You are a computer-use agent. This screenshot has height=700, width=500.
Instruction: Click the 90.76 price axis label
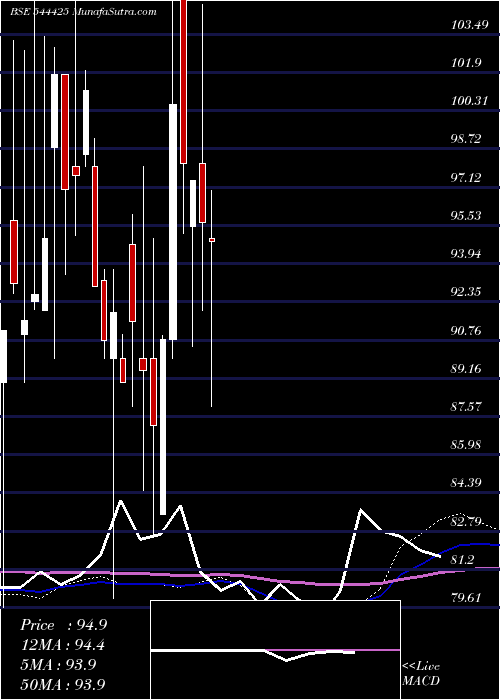coord(467,331)
